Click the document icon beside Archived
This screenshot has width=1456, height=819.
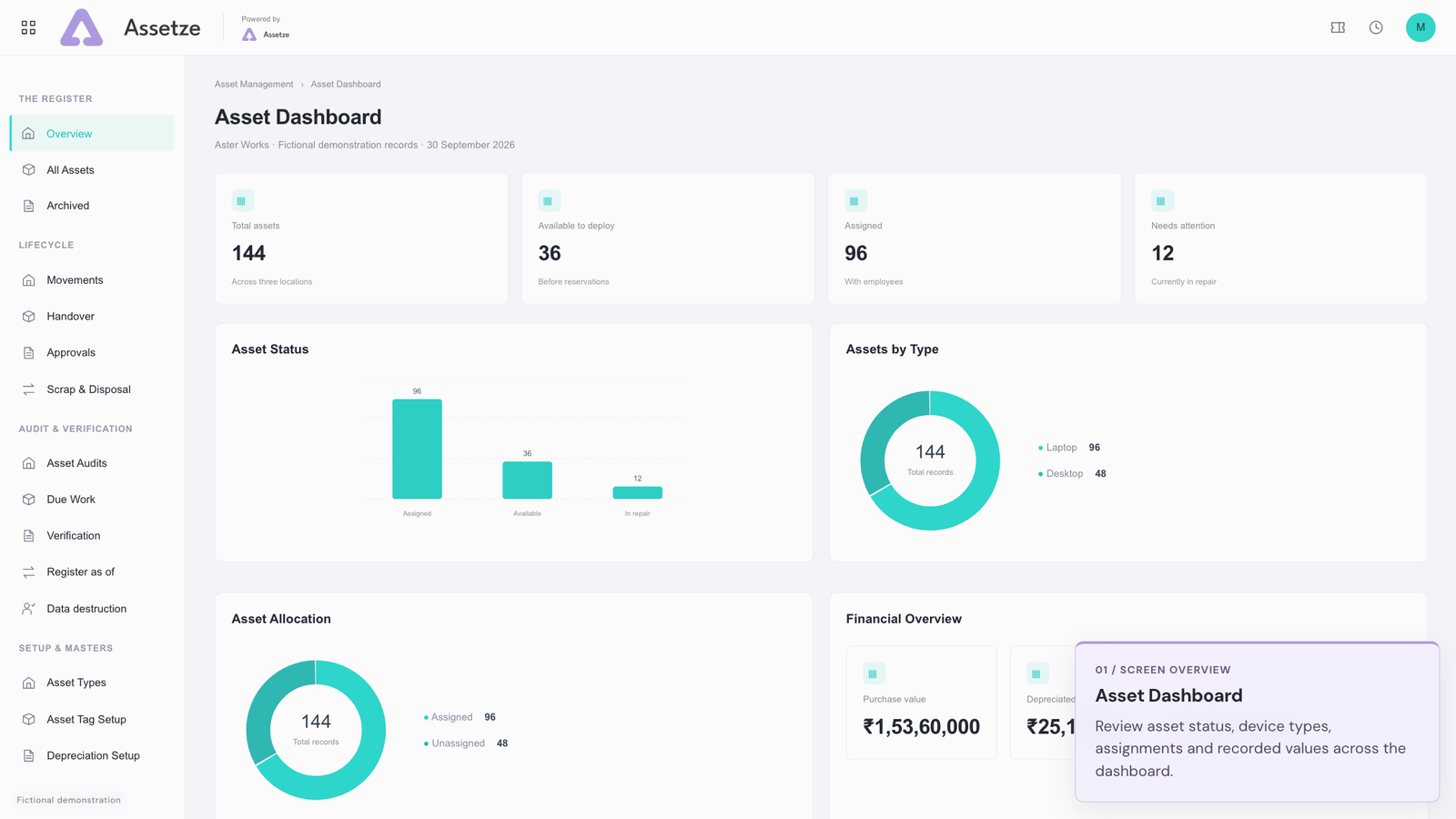29,206
